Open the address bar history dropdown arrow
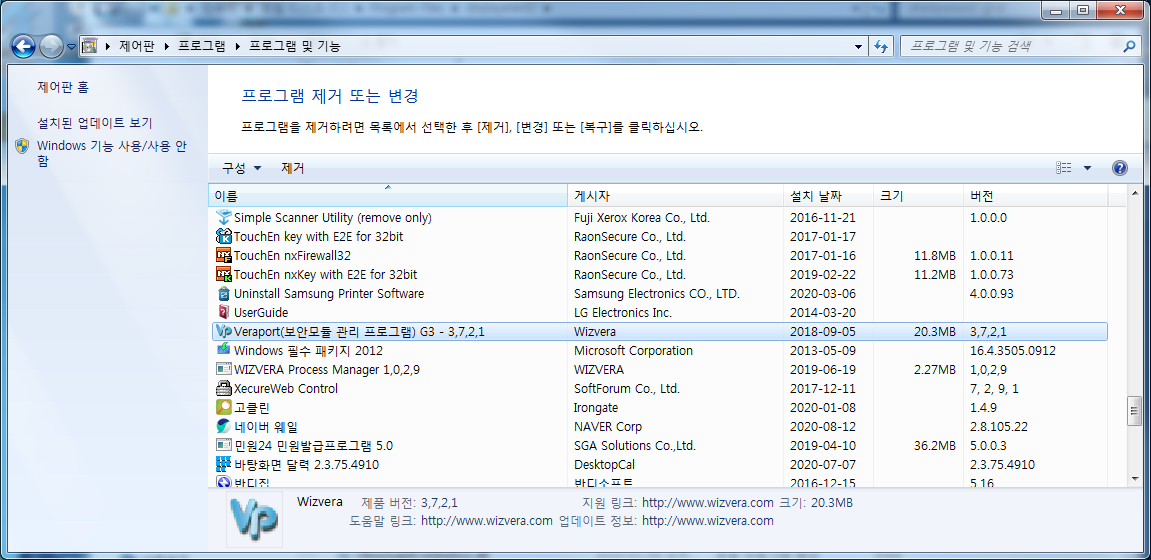 click(x=860, y=46)
